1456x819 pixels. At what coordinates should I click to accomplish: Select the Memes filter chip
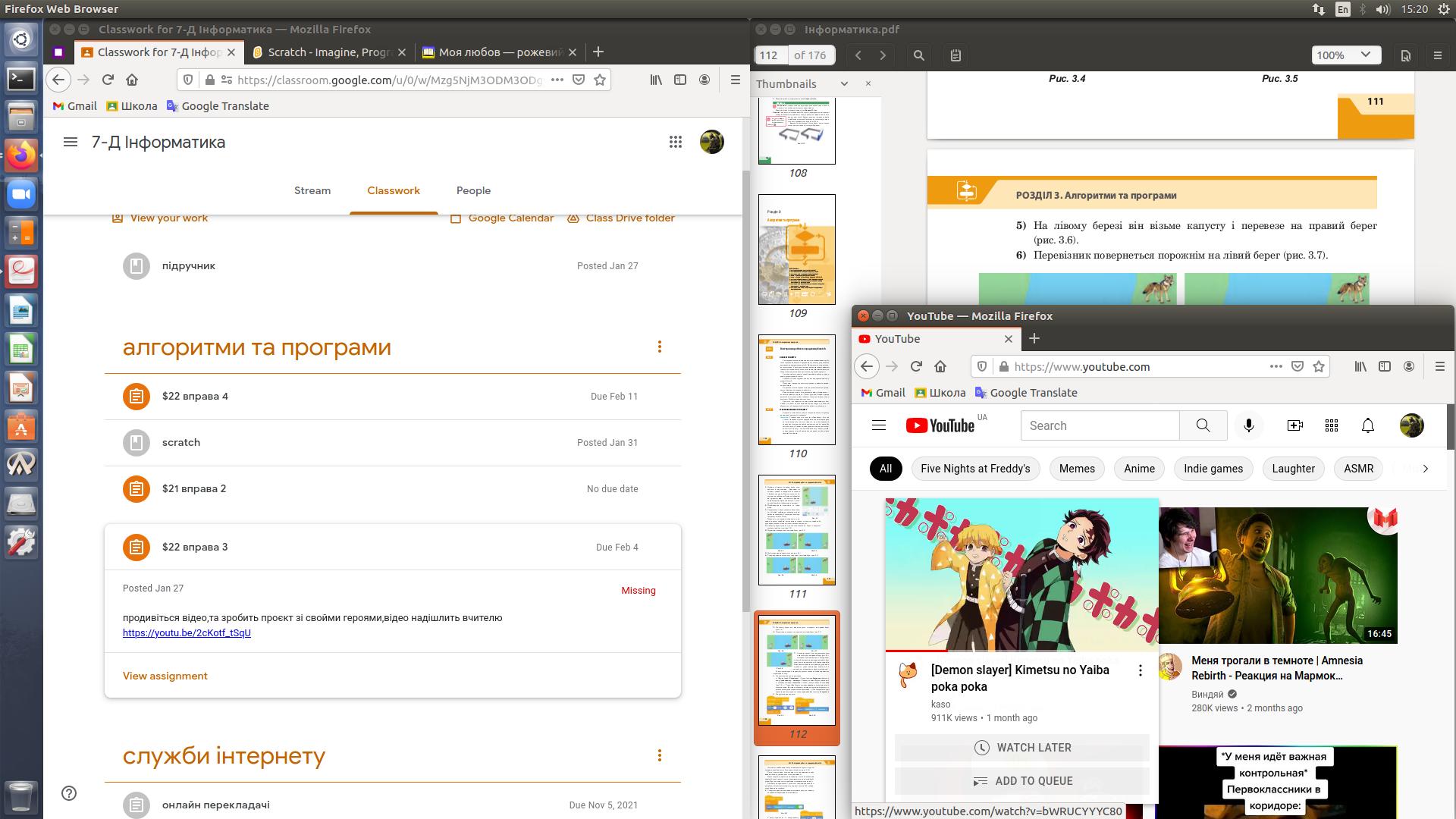[1077, 469]
